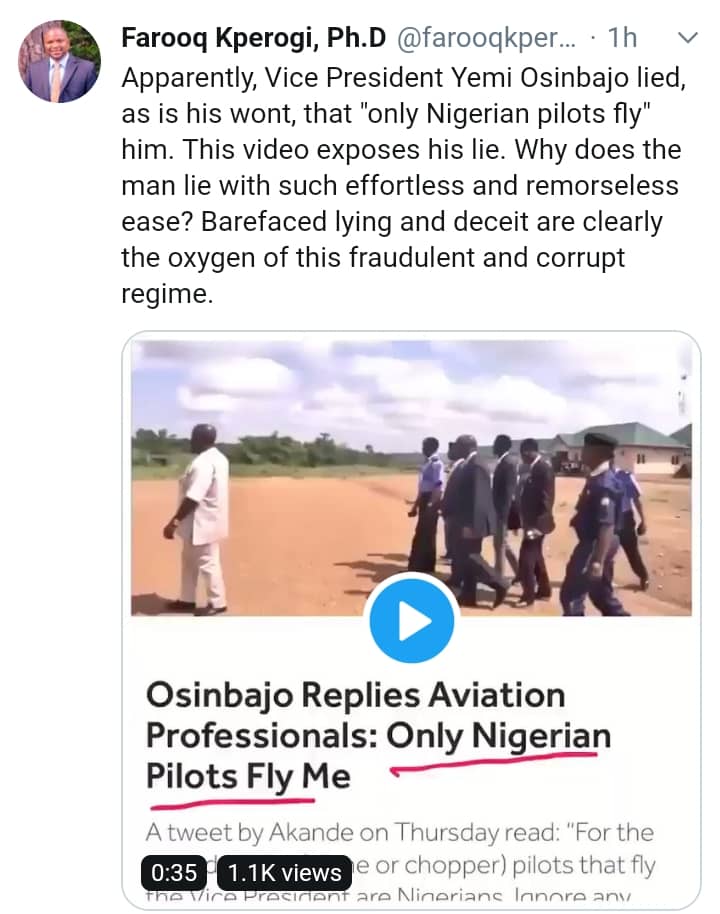Click the underlined "Pilots Fly Me" text
Image resolution: width=720 pixels, height=914 pixels.
click(248, 777)
